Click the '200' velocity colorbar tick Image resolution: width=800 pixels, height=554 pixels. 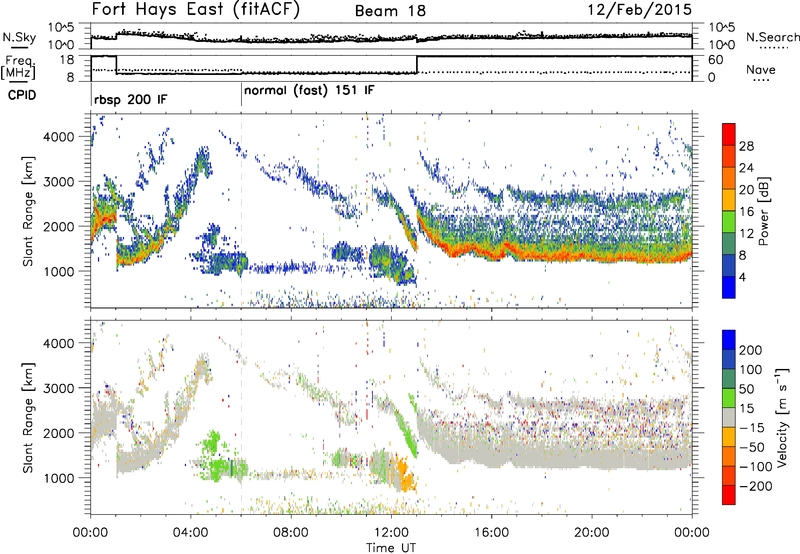click(x=751, y=350)
